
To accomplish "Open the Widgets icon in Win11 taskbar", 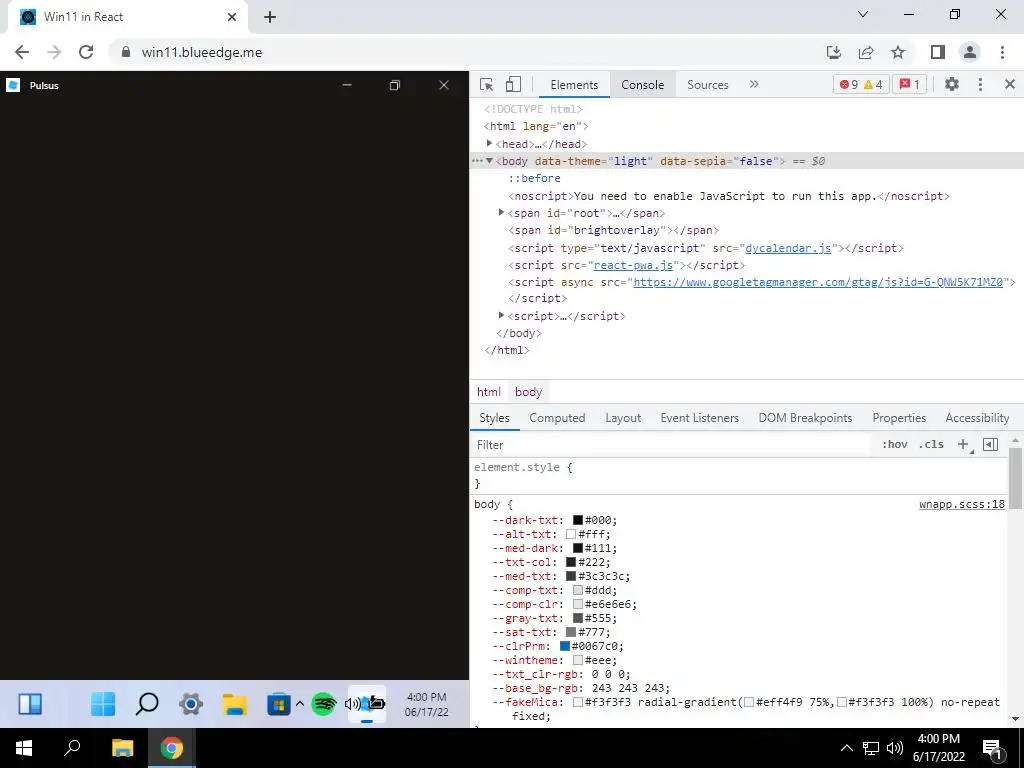I will pyautogui.click(x=30, y=704).
